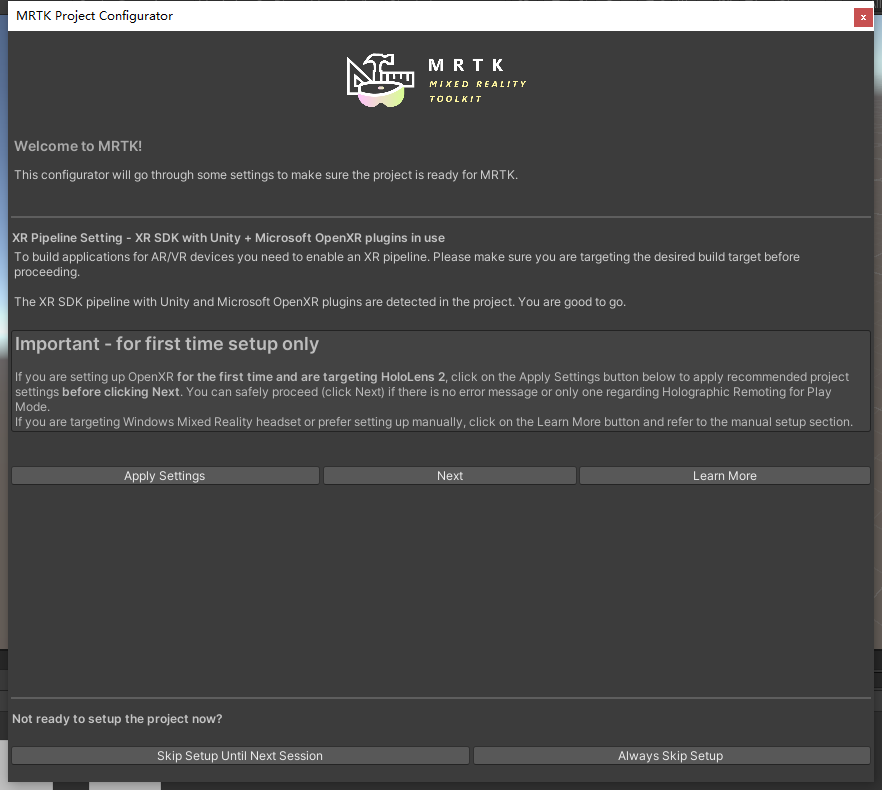
Task: Open the Learn More documentation button
Action: [x=724, y=475]
